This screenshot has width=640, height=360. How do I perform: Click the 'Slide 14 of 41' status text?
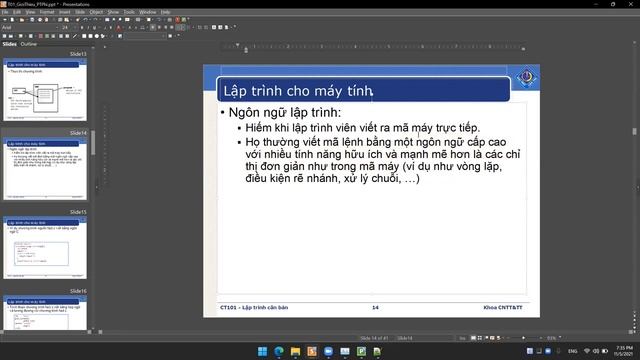(x=375, y=338)
